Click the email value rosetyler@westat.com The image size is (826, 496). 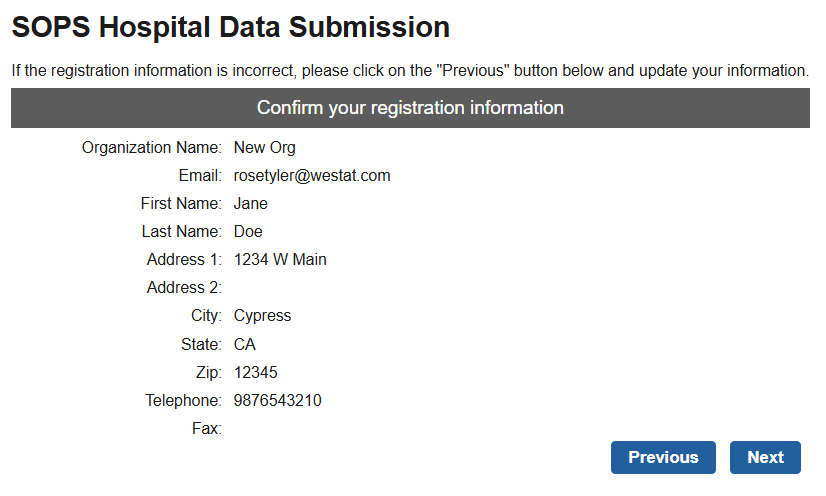tap(312, 176)
